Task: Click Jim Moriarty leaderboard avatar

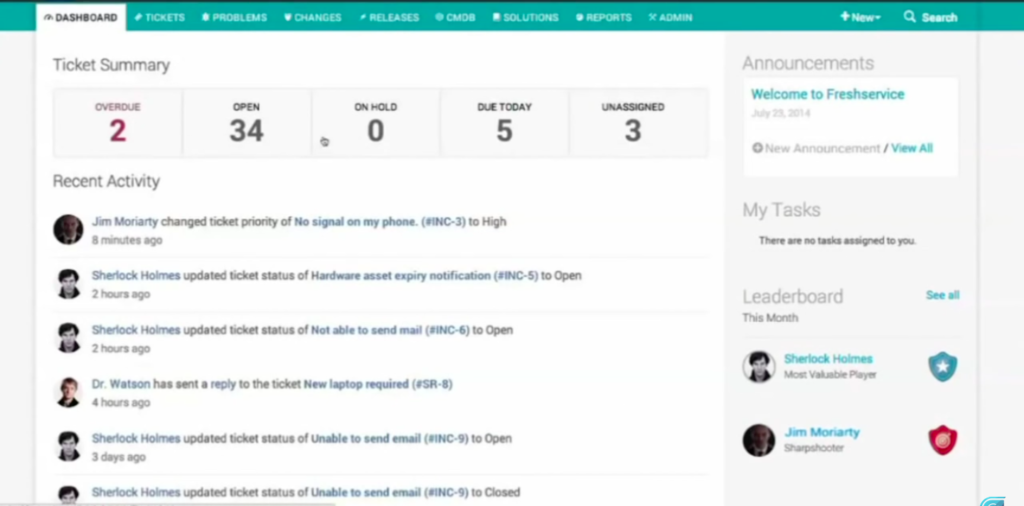Action: coord(759,440)
